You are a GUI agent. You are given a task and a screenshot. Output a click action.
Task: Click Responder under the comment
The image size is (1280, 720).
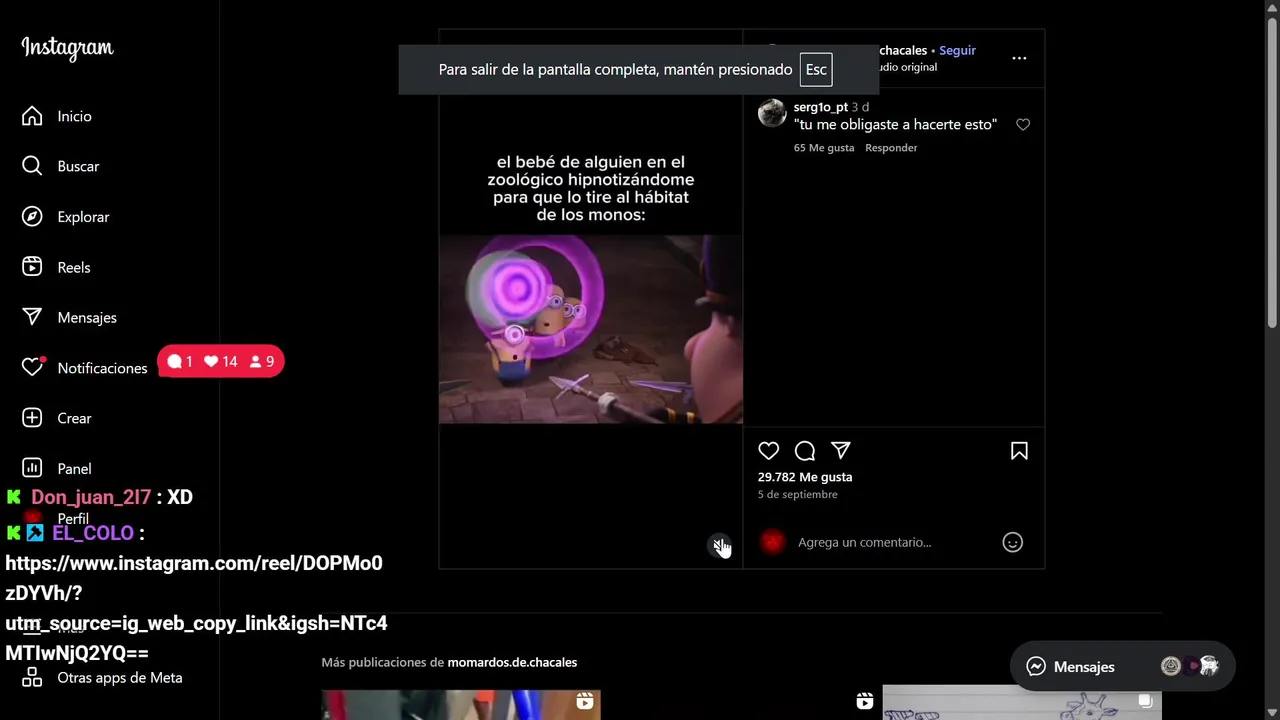(x=891, y=148)
